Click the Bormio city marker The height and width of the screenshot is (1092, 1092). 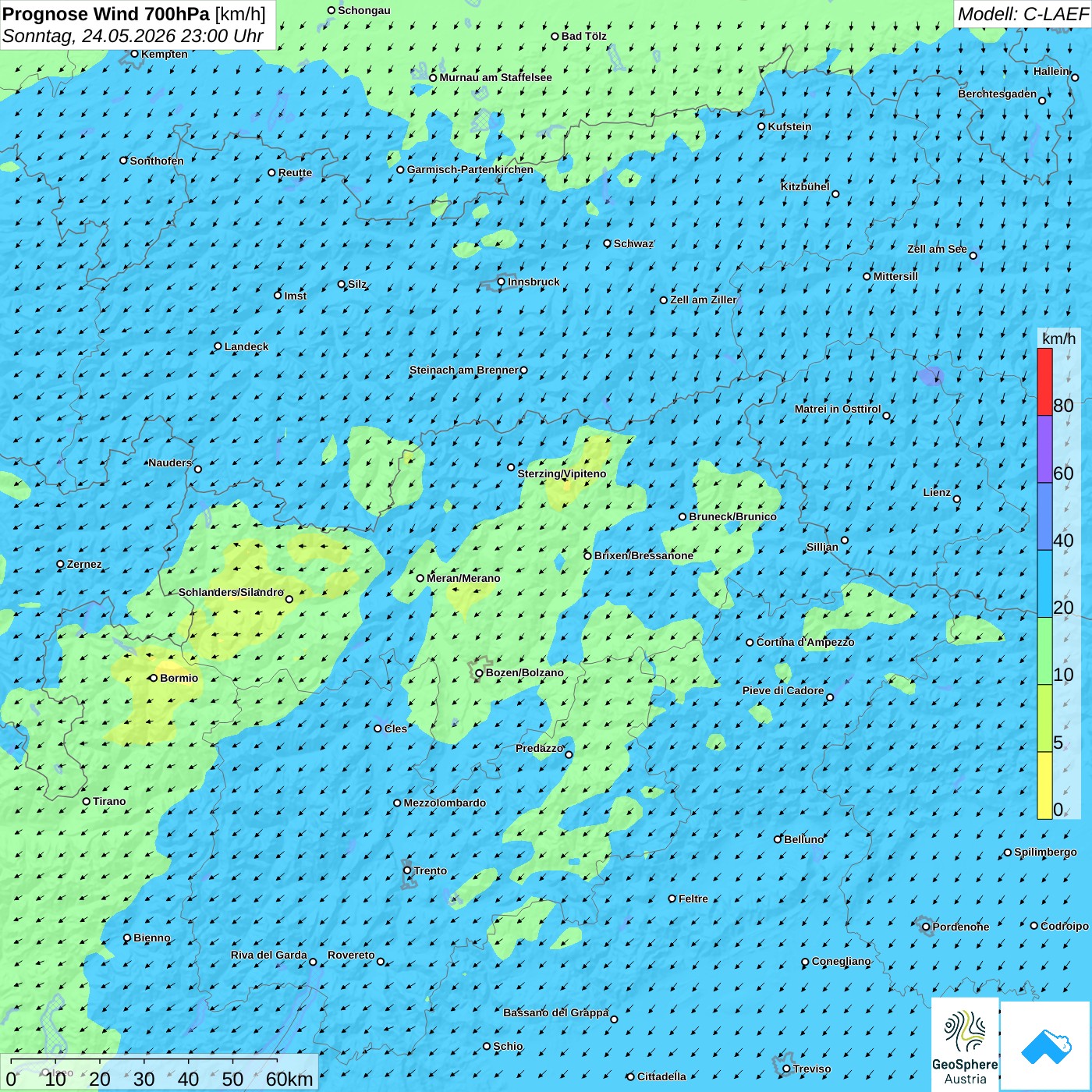(x=154, y=678)
